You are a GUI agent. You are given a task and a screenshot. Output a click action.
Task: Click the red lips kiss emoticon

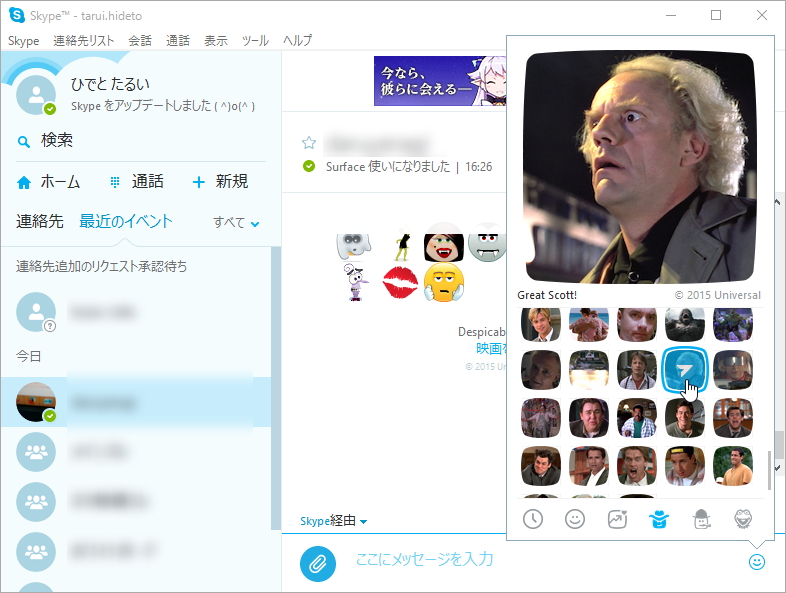click(x=400, y=283)
